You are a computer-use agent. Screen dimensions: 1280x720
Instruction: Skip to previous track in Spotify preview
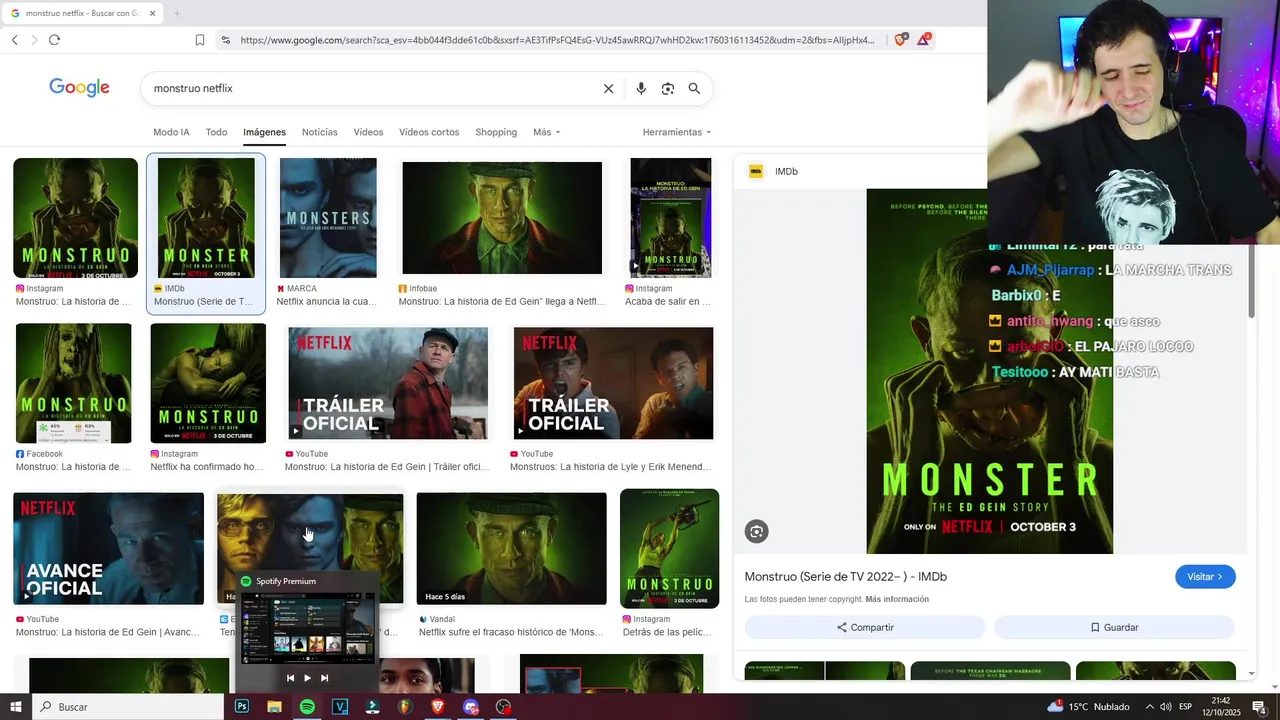point(290,678)
